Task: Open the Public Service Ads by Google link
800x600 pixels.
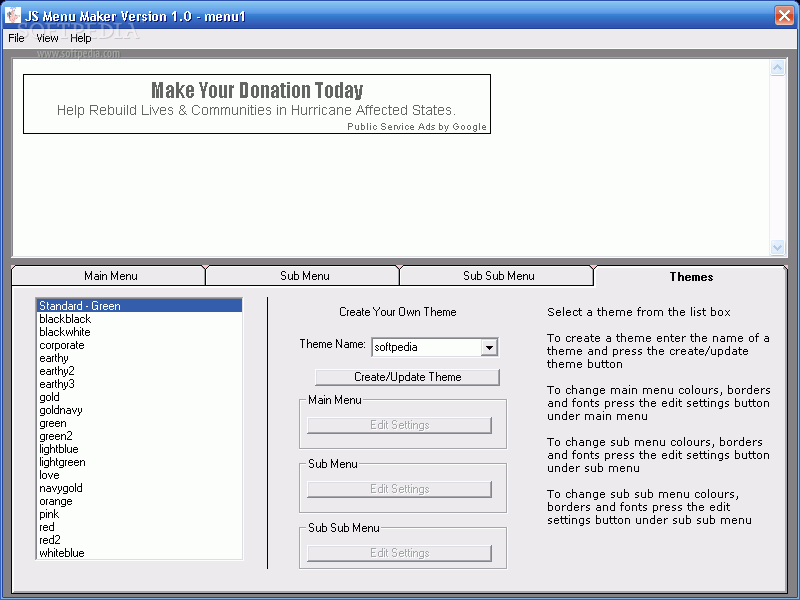Action: point(417,127)
